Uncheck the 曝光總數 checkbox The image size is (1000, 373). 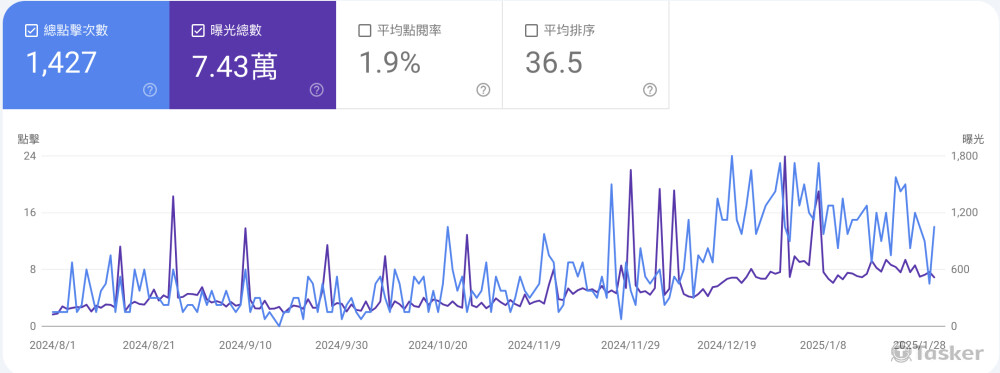point(198,31)
